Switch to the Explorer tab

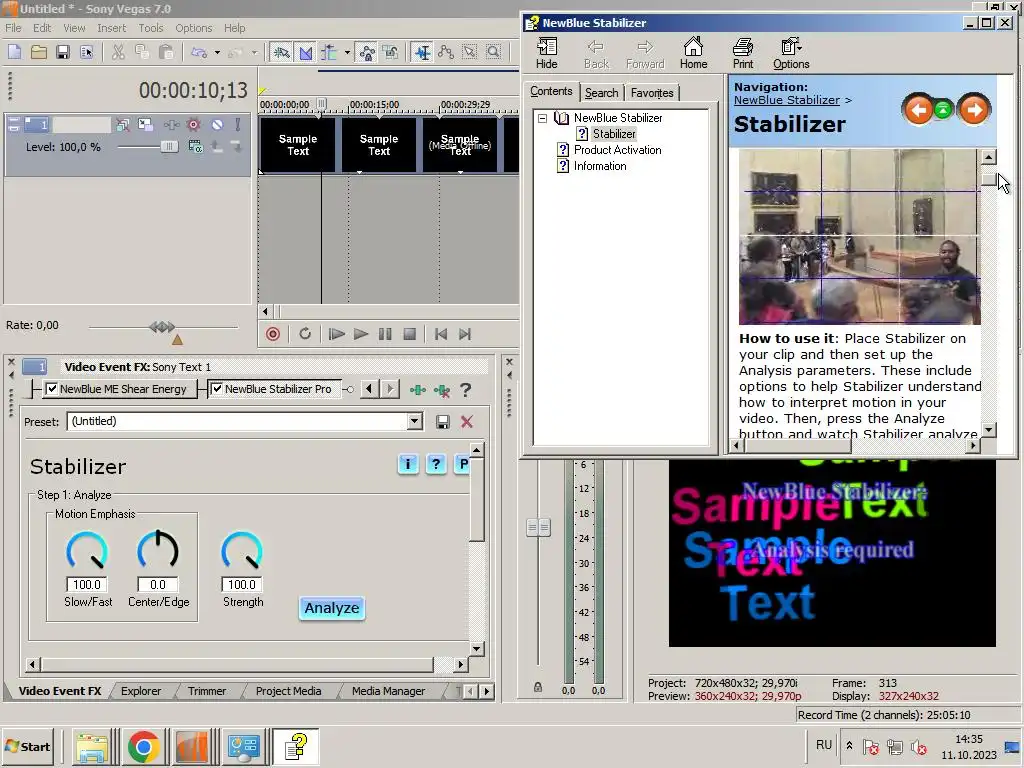click(x=141, y=691)
